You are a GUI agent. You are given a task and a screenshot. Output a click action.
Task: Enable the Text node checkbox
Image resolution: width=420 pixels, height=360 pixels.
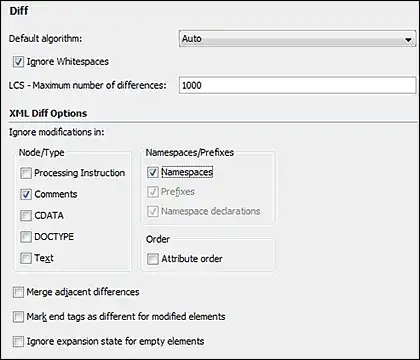26,258
